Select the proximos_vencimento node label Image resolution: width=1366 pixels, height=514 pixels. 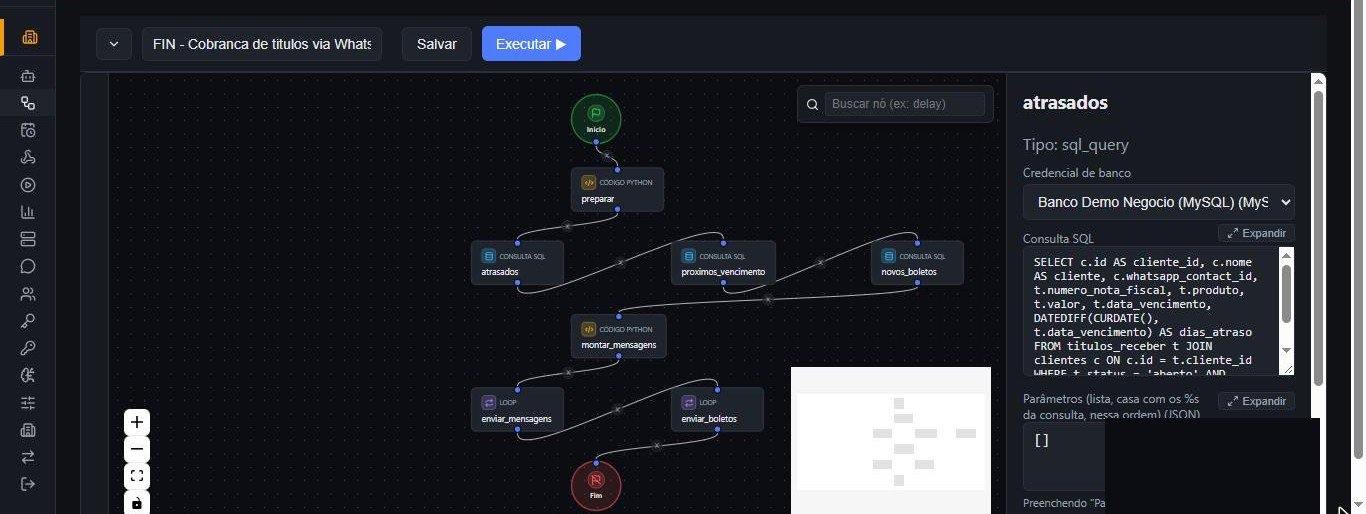[723, 272]
